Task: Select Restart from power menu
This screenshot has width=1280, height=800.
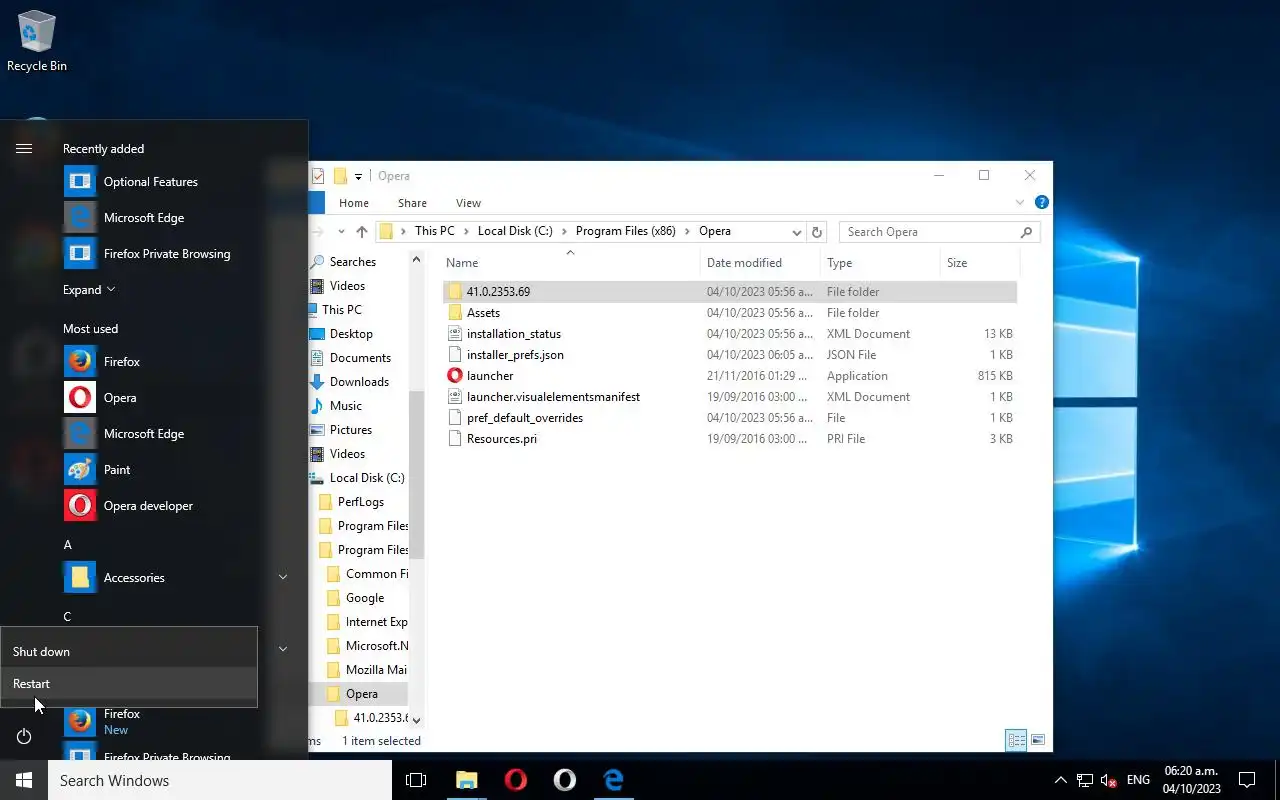Action: click(x=129, y=684)
